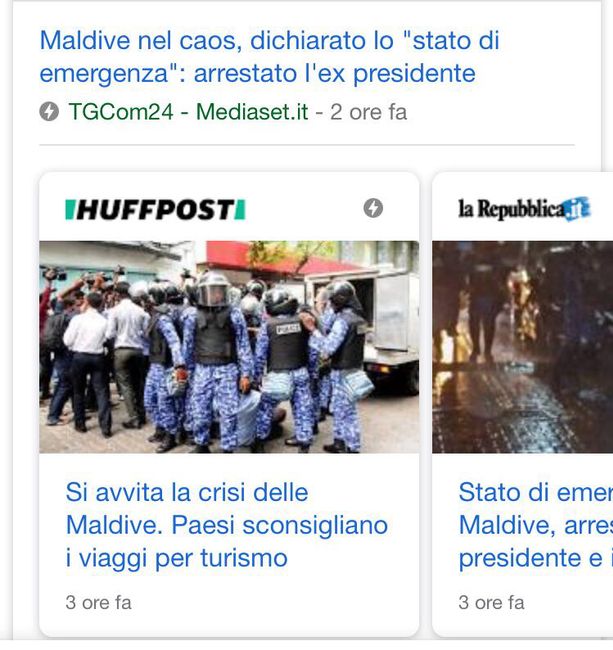Screen dimensions: 613x650
Task: Click AMP lightning icon in HuffPost card
Action: tap(373, 208)
